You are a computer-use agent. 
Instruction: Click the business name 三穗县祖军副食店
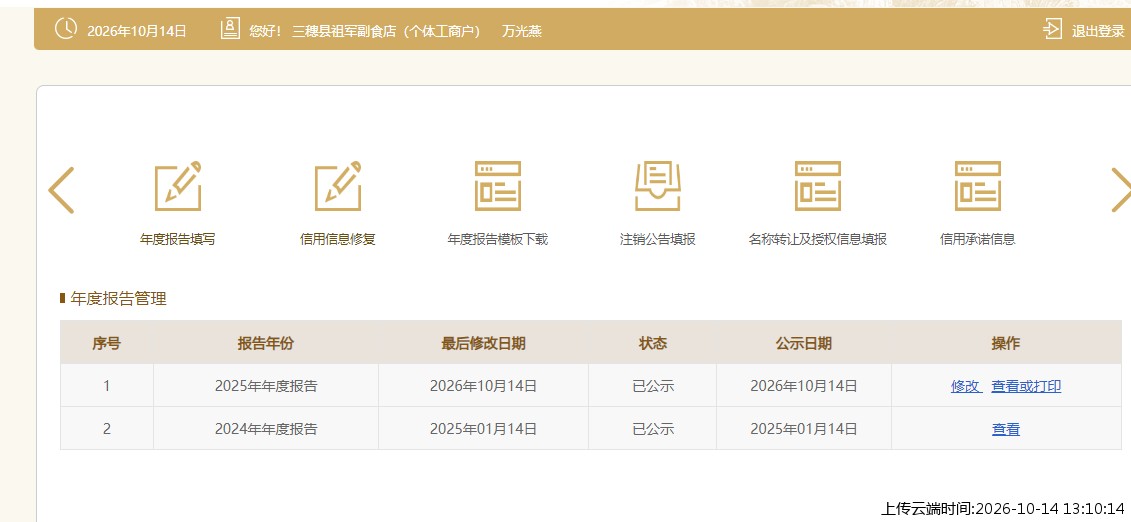[x=345, y=31]
